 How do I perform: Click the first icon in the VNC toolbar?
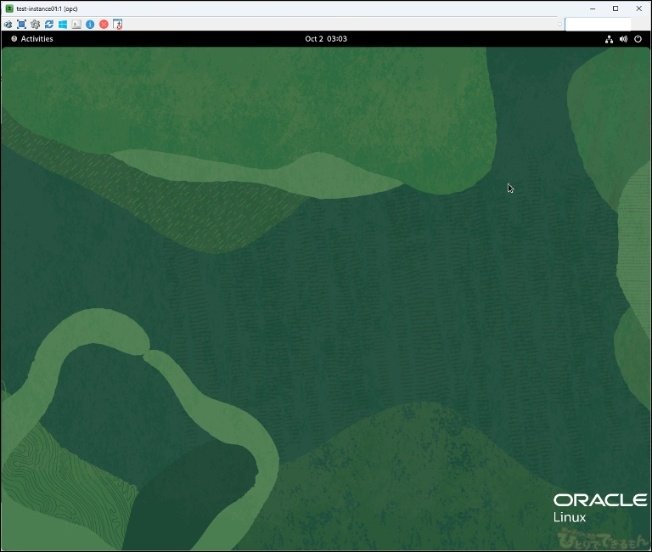point(7,23)
